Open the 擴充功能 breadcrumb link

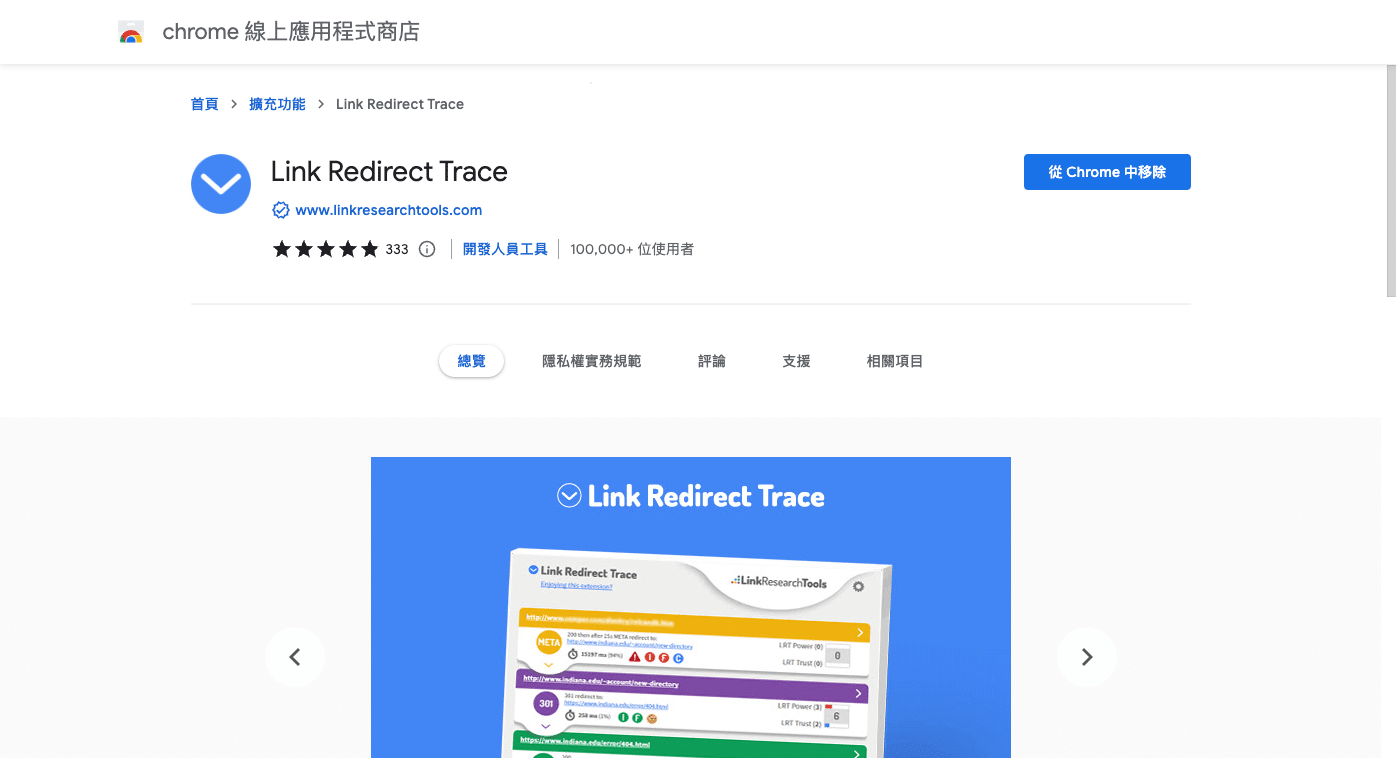point(277,104)
